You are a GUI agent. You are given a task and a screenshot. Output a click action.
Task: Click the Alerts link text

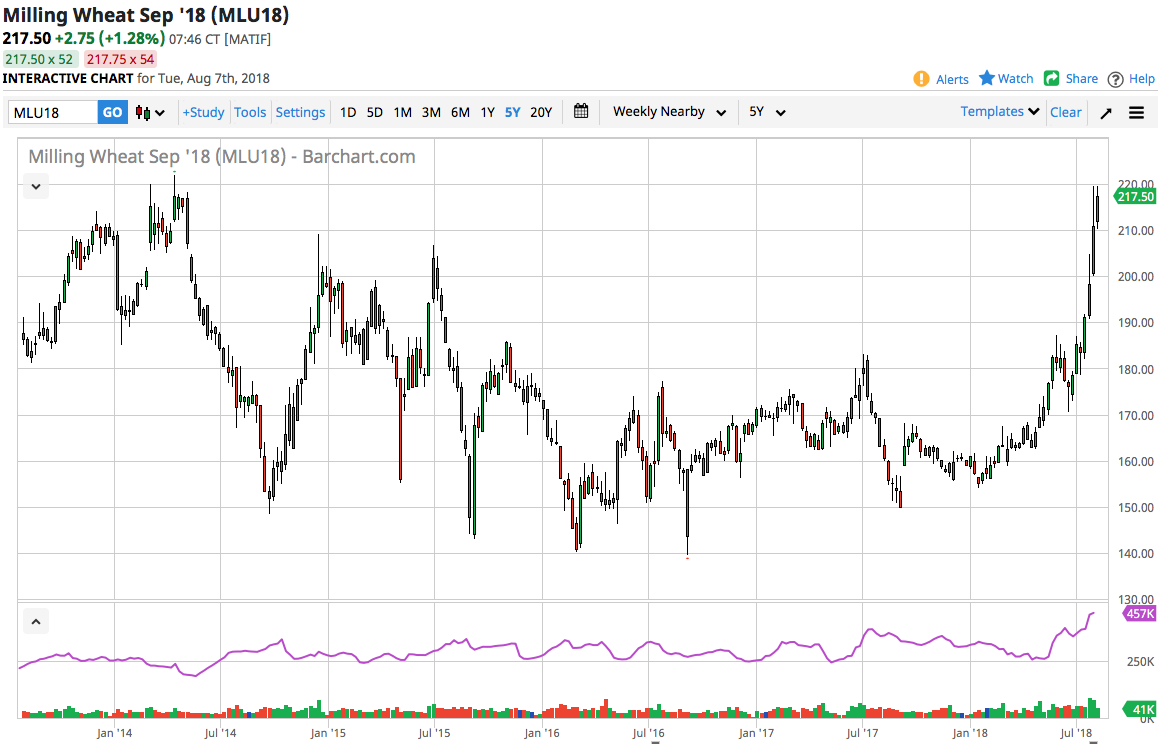(x=952, y=79)
